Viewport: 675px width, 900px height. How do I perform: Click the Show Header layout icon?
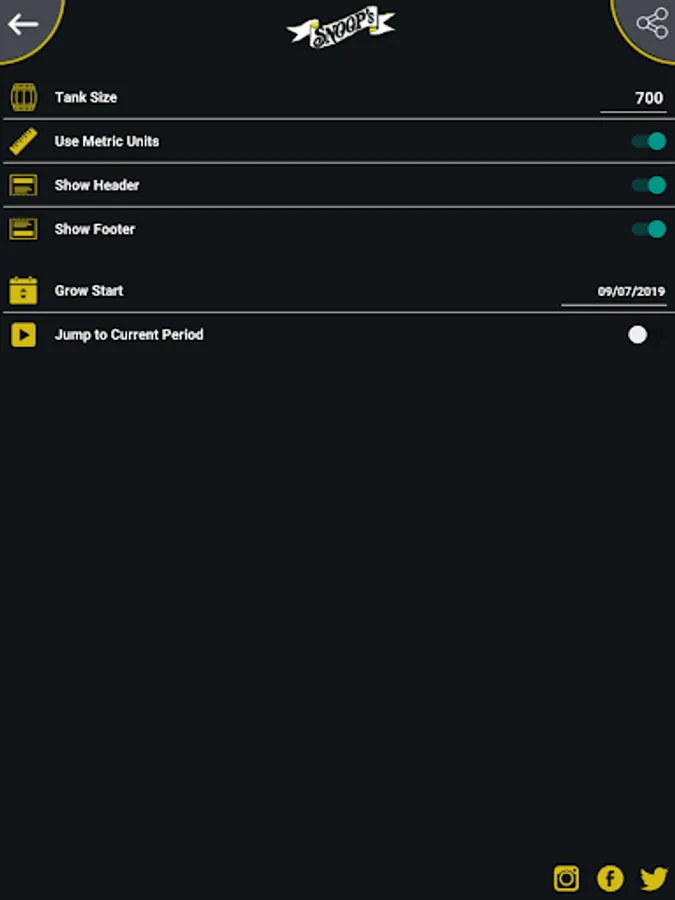(x=24, y=185)
